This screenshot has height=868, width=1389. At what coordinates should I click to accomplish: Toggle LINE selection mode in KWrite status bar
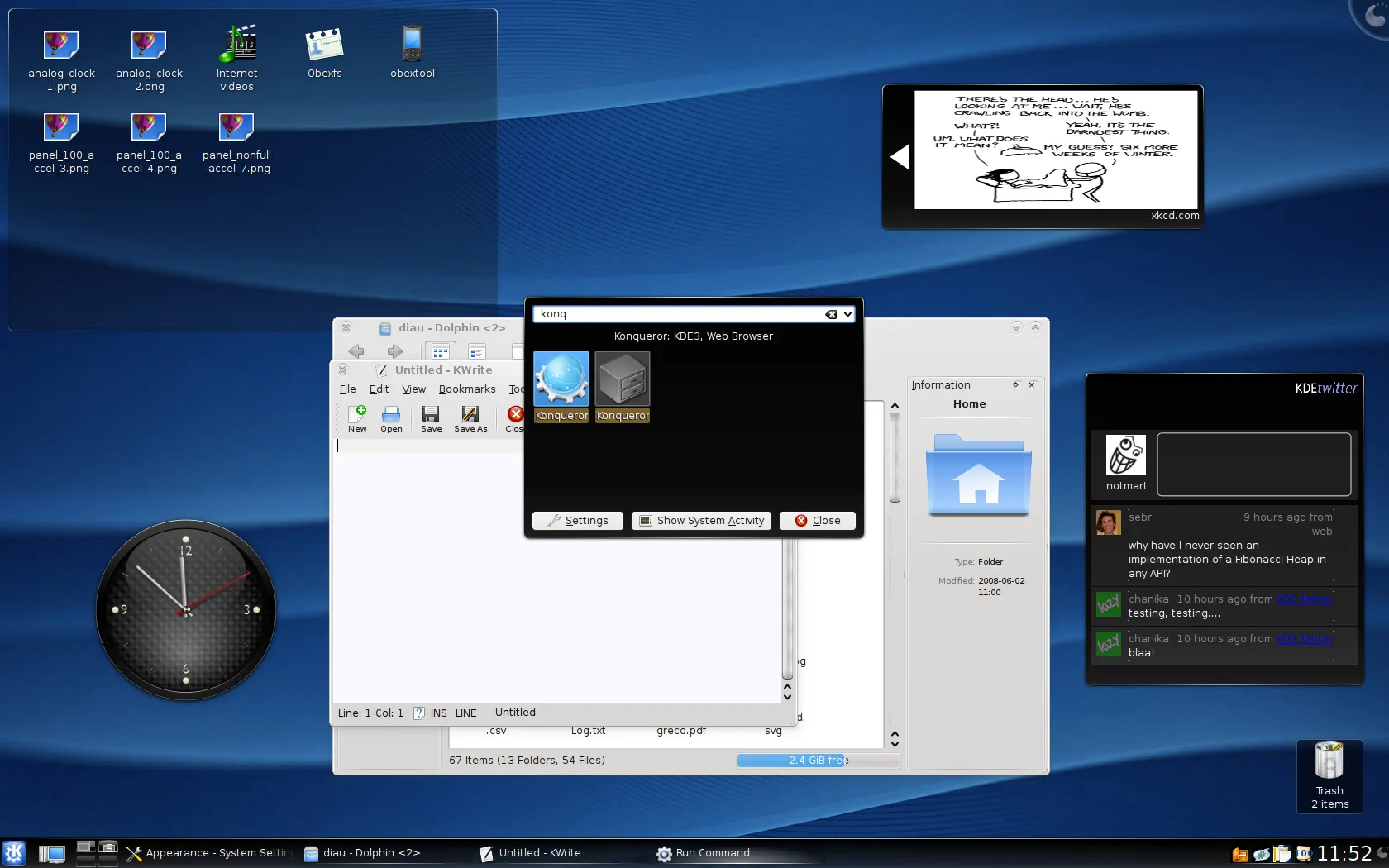(x=465, y=713)
